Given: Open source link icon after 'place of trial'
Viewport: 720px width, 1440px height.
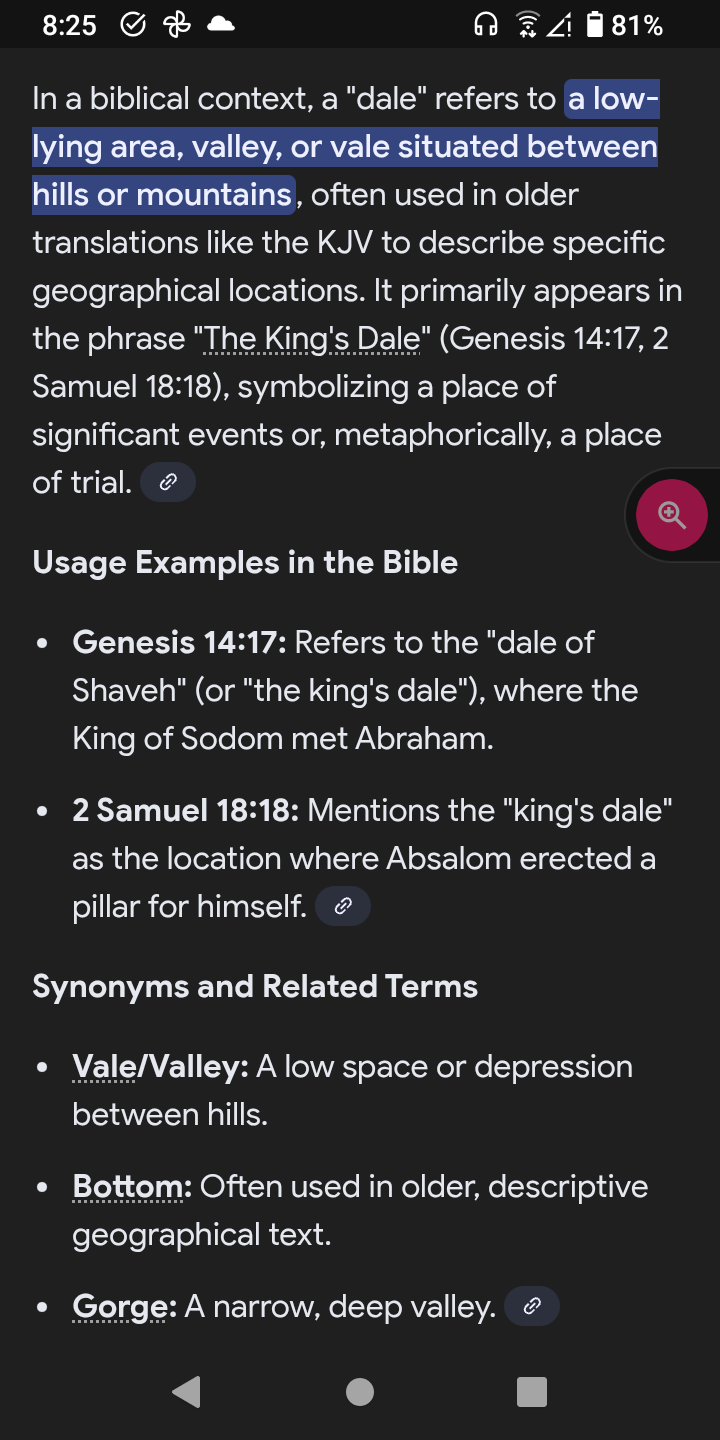Looking at the screenshot, I should tap(168, 483).
